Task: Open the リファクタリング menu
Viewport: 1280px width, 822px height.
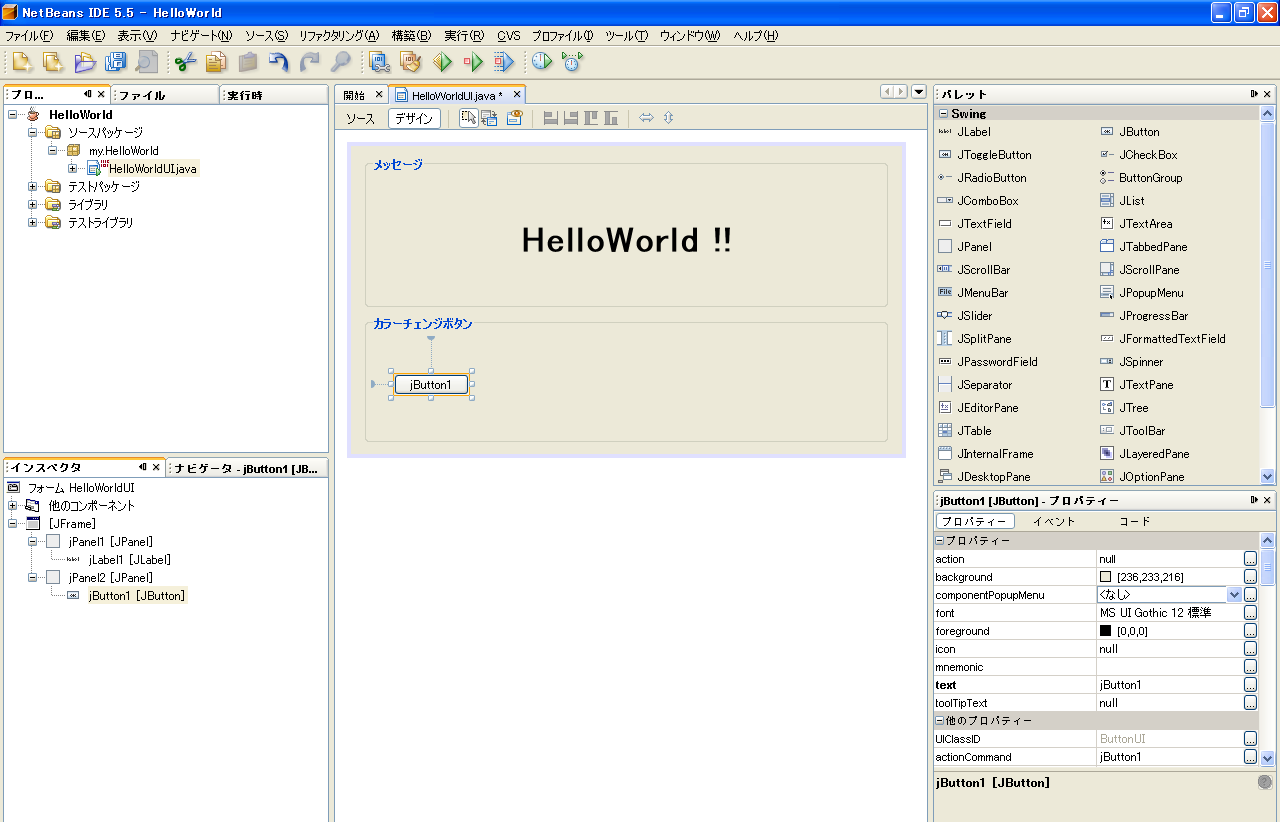Action: [x=339, y=36]
